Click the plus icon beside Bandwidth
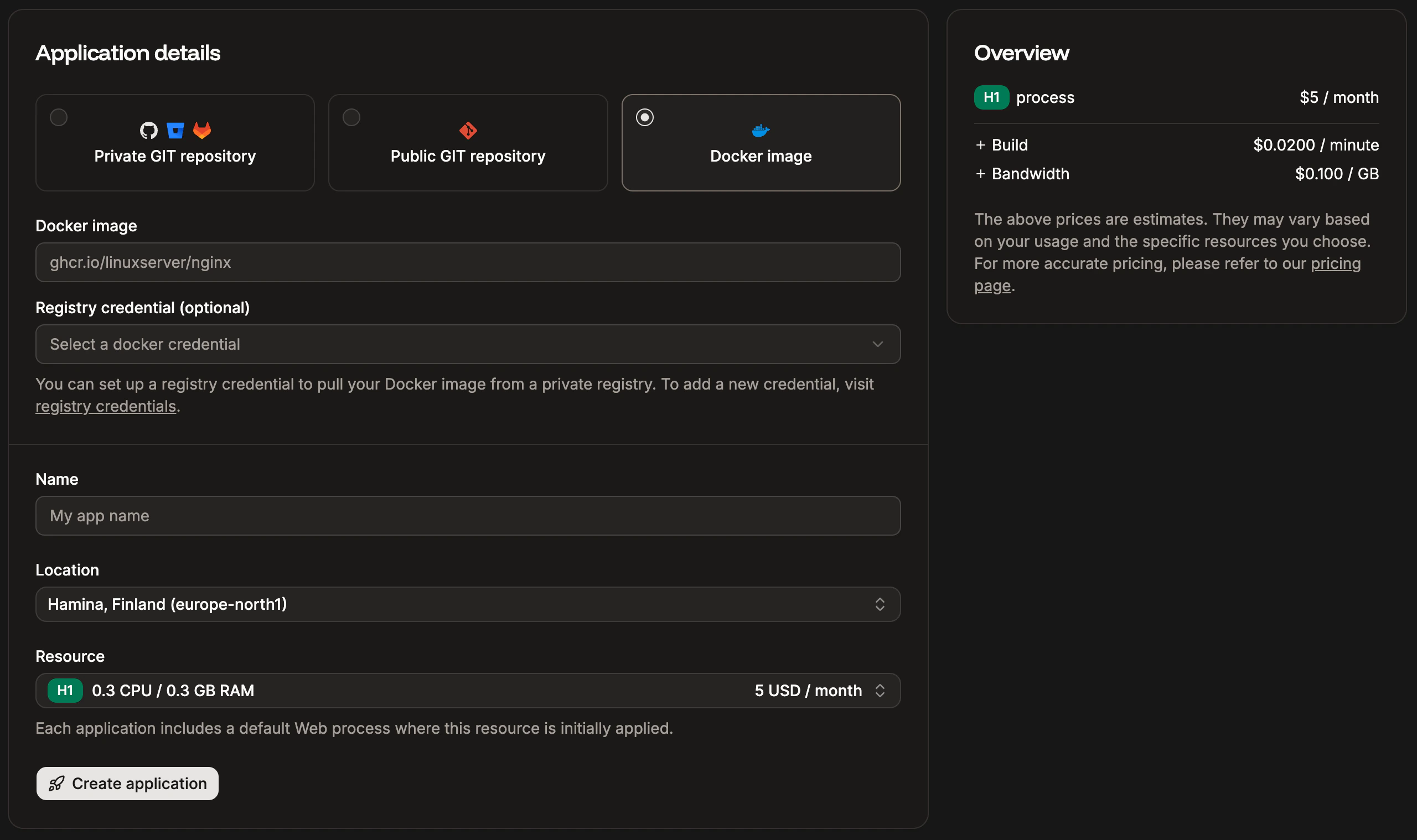Image resolution: width=1417 pixels, height=840 pixels. [x=980, y=174]
